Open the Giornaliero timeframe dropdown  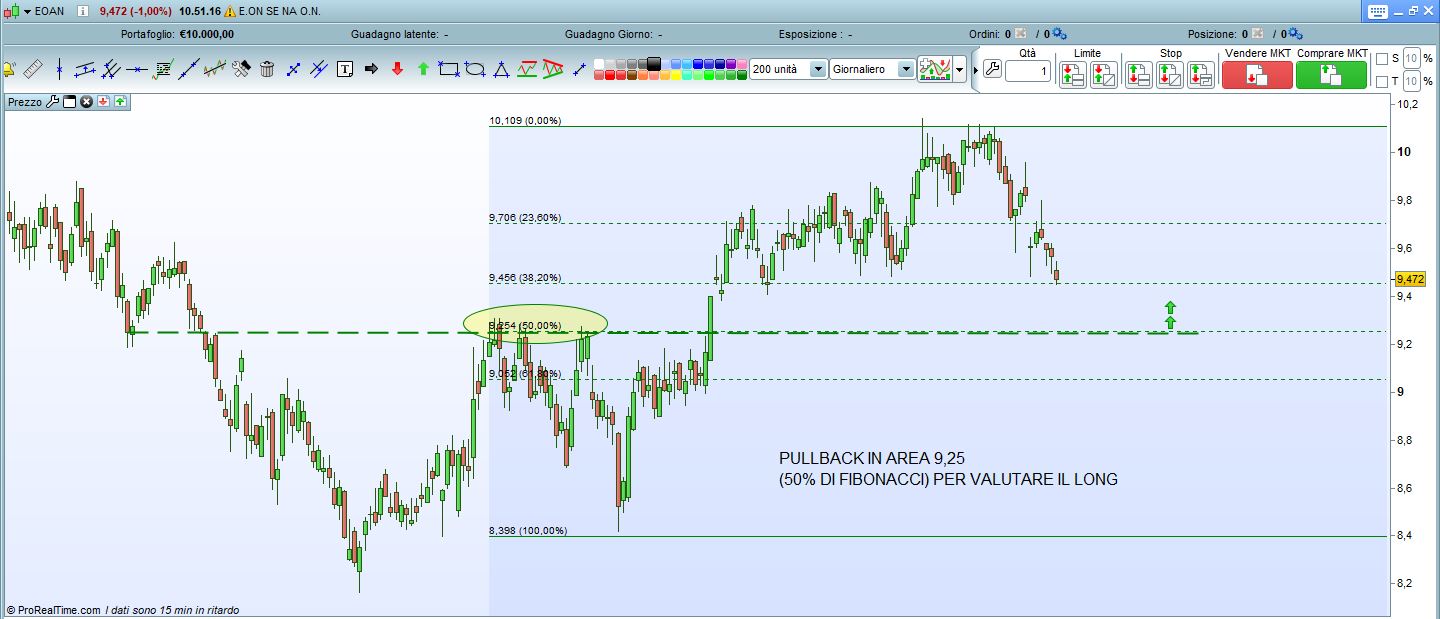(906, 69)
